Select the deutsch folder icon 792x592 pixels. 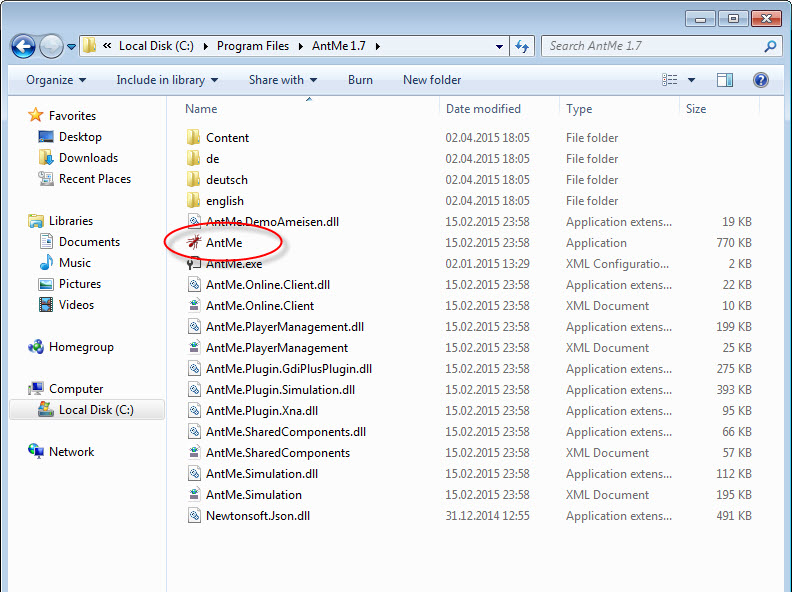click(x=193, y=180)
